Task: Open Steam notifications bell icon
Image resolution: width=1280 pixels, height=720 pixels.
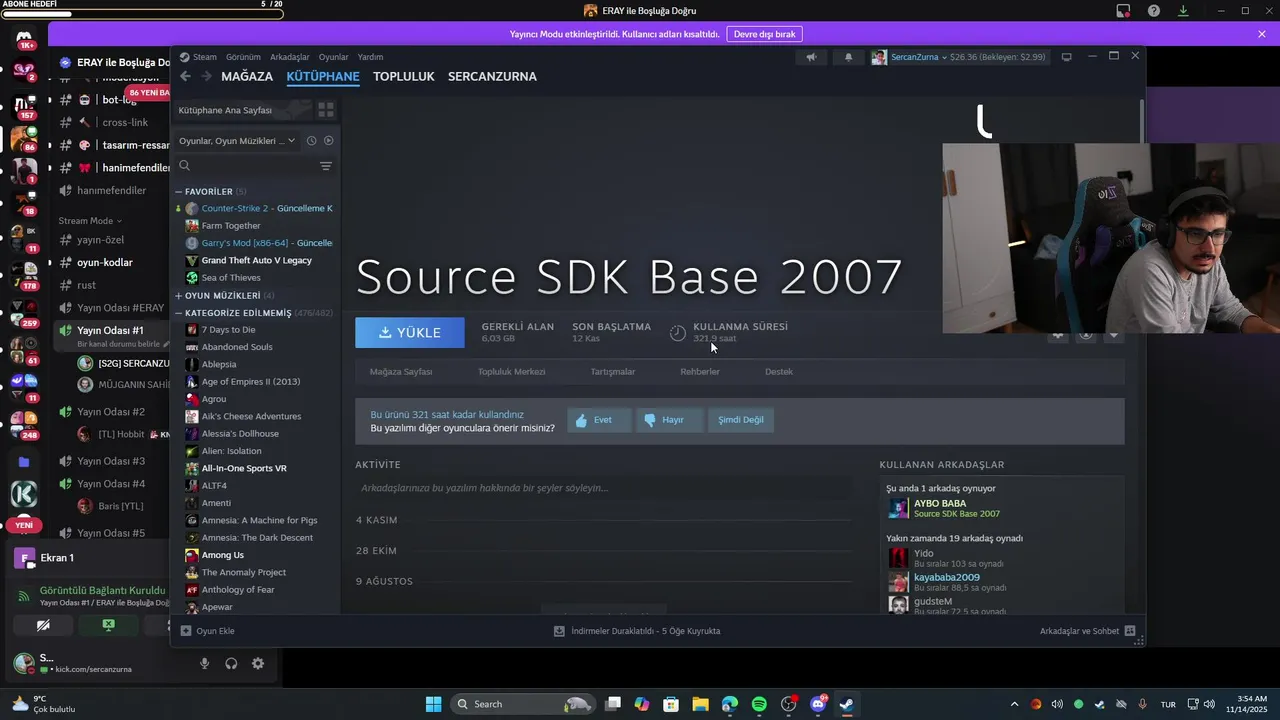Action: point(849,57)
